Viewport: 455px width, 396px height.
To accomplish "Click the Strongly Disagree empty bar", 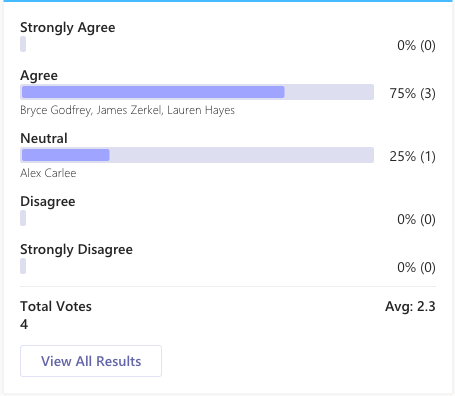I will [x=23, y=266].
